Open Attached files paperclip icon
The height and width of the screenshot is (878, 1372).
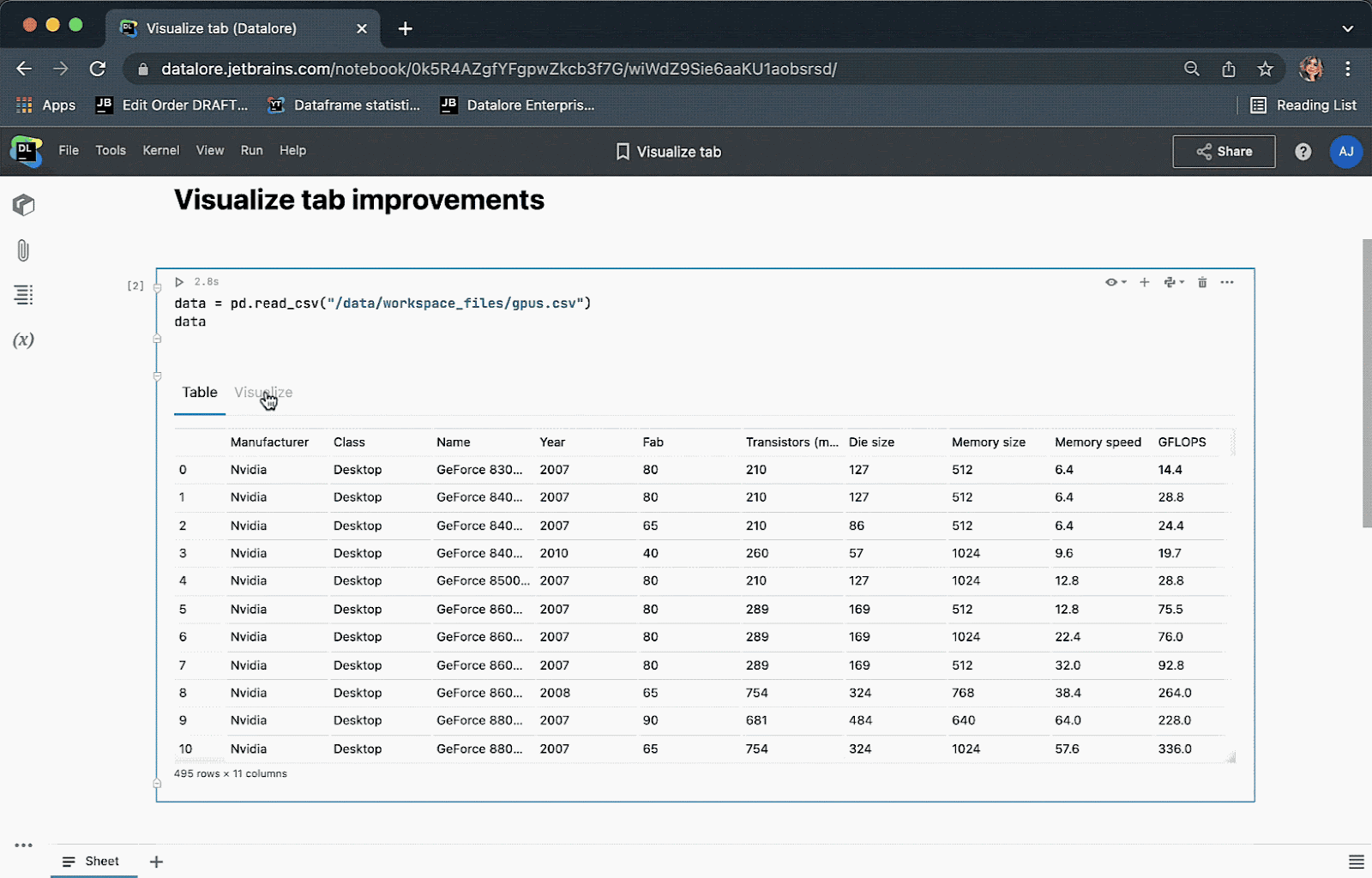[23, 250]
